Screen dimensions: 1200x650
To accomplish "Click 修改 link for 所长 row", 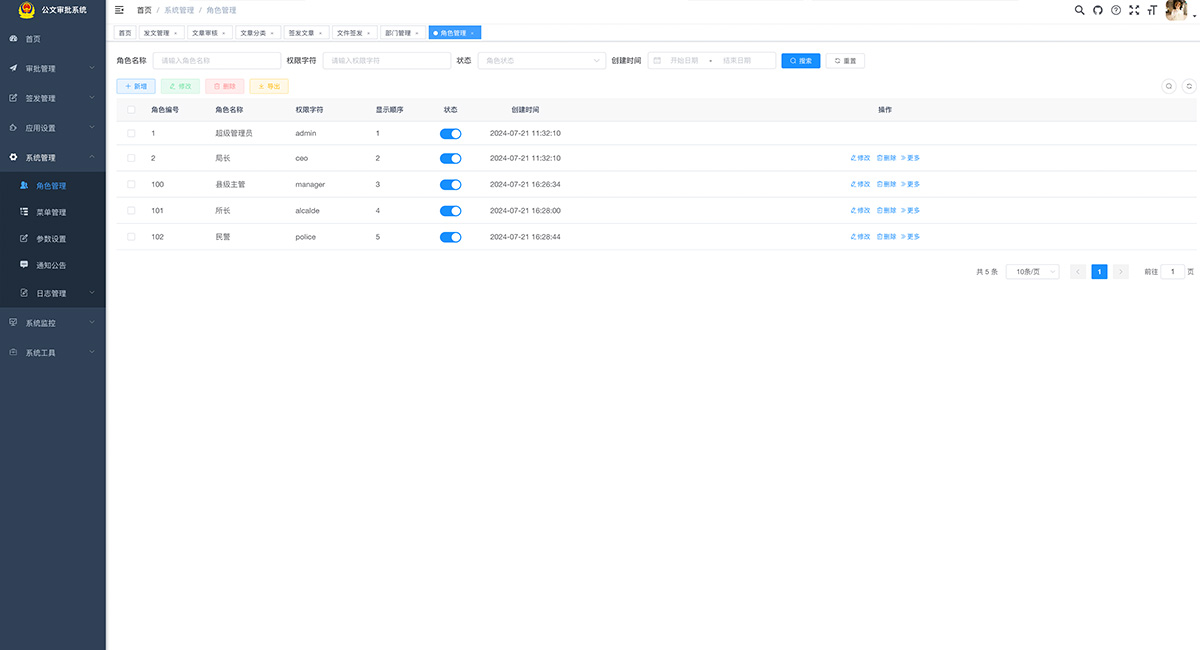I will (860, 211).
